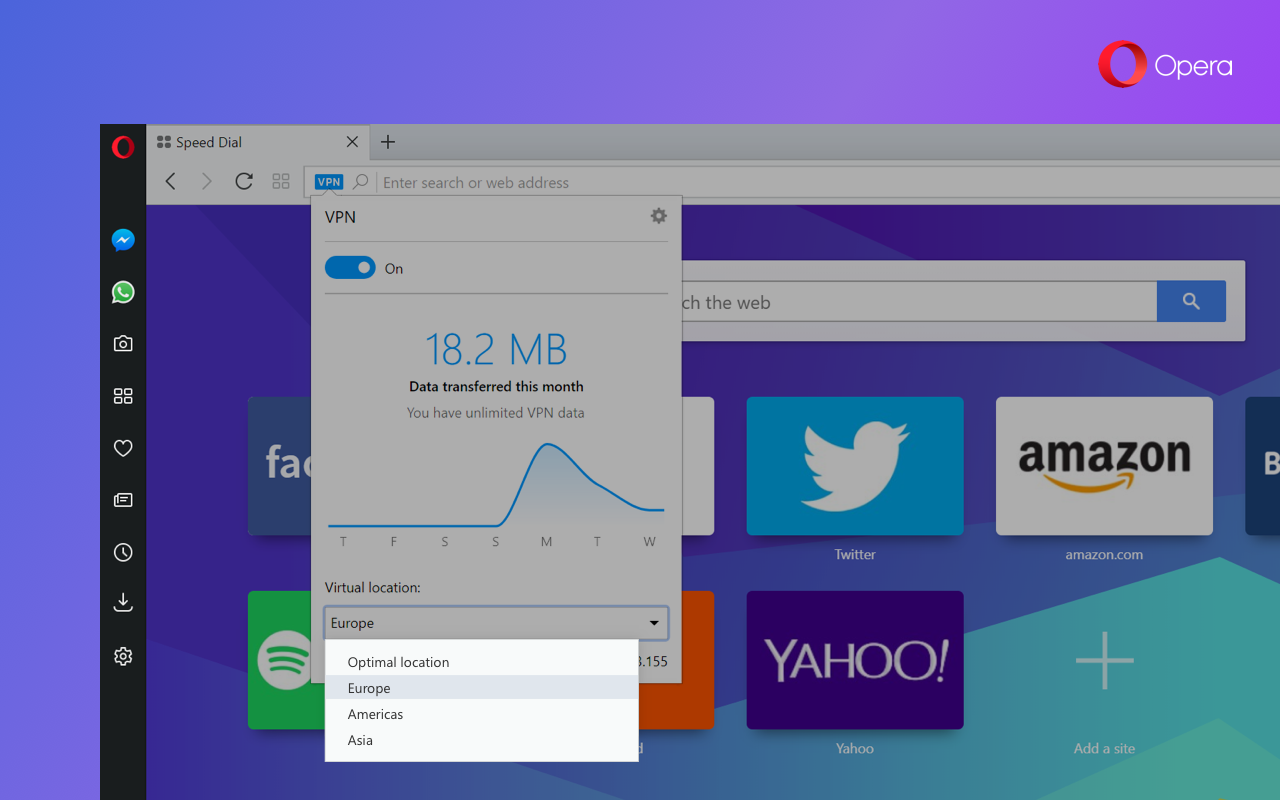Open Bookmarks heart icon in sidebar
Image resolution: width=1280 pixels, height=800 pixels.
(123, 448)
